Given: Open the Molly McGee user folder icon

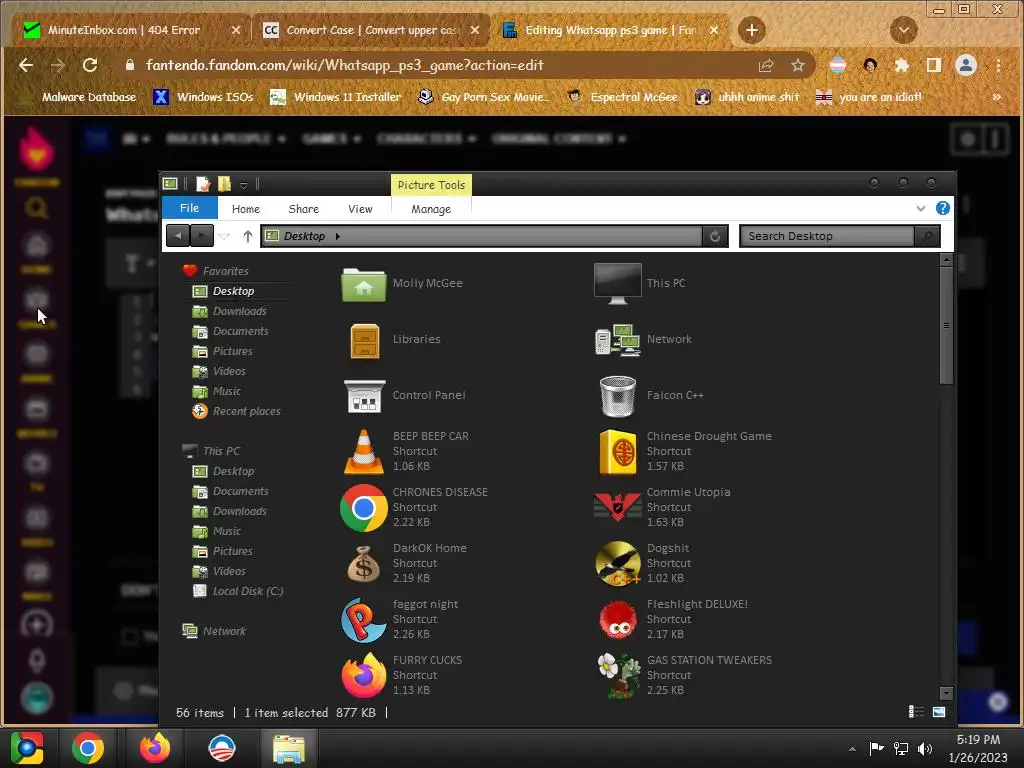Looking at the screenshot, I should click(364, 284).
